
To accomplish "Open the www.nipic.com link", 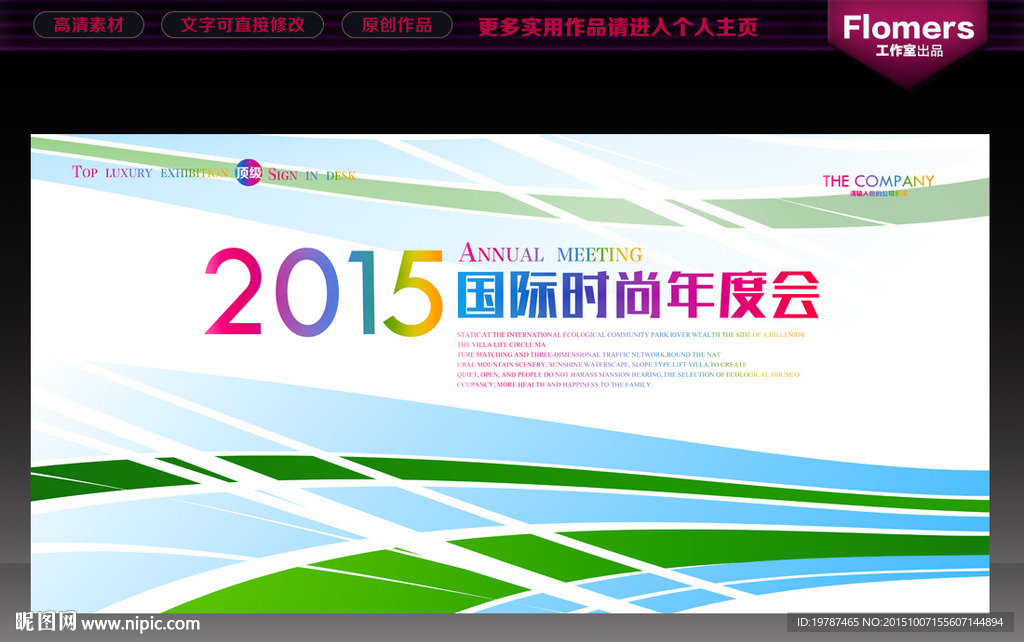I will pyautogui.click(x=140, y=624).
